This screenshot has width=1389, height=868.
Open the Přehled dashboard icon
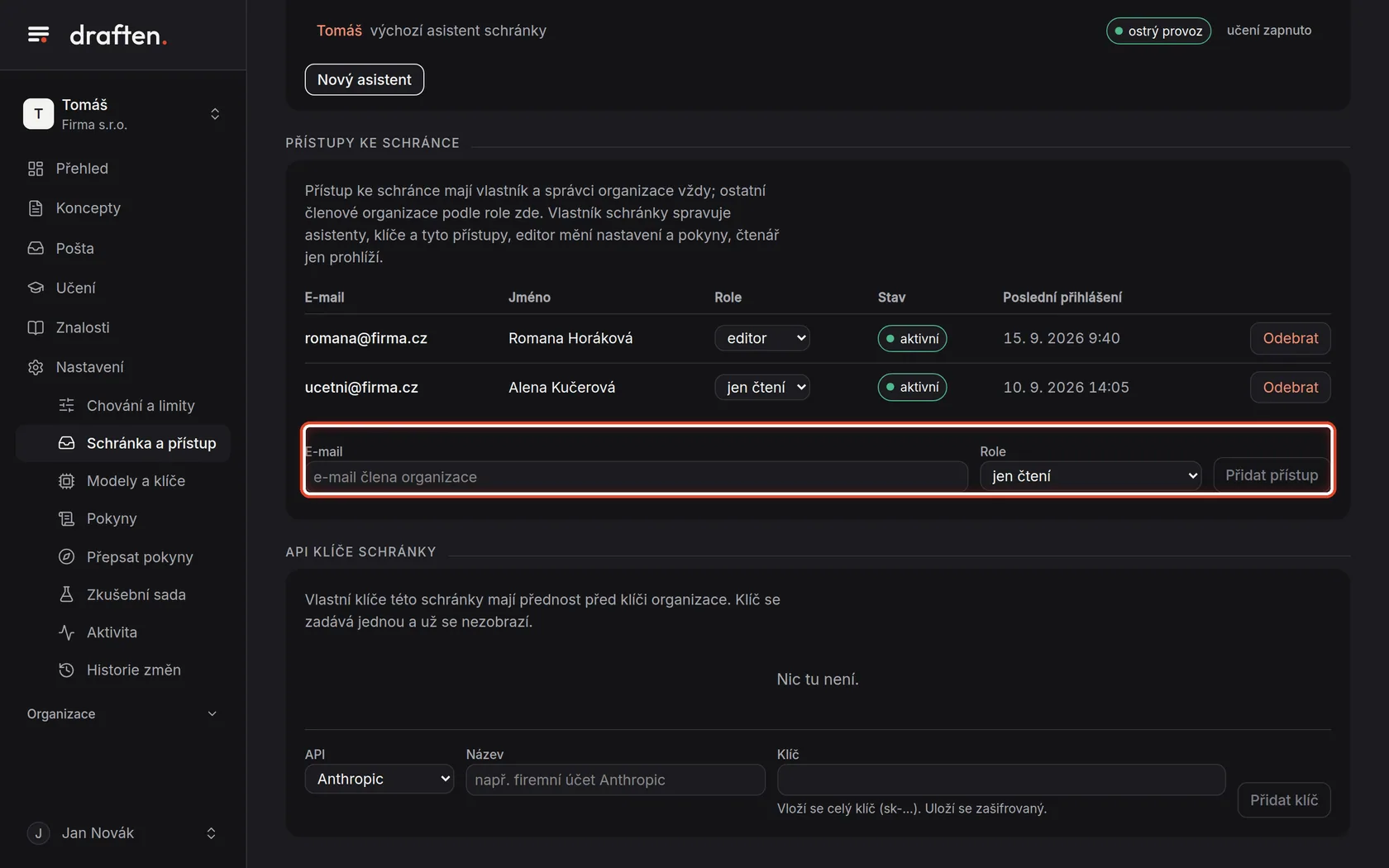pyautogui.click(x=36, y=169)
